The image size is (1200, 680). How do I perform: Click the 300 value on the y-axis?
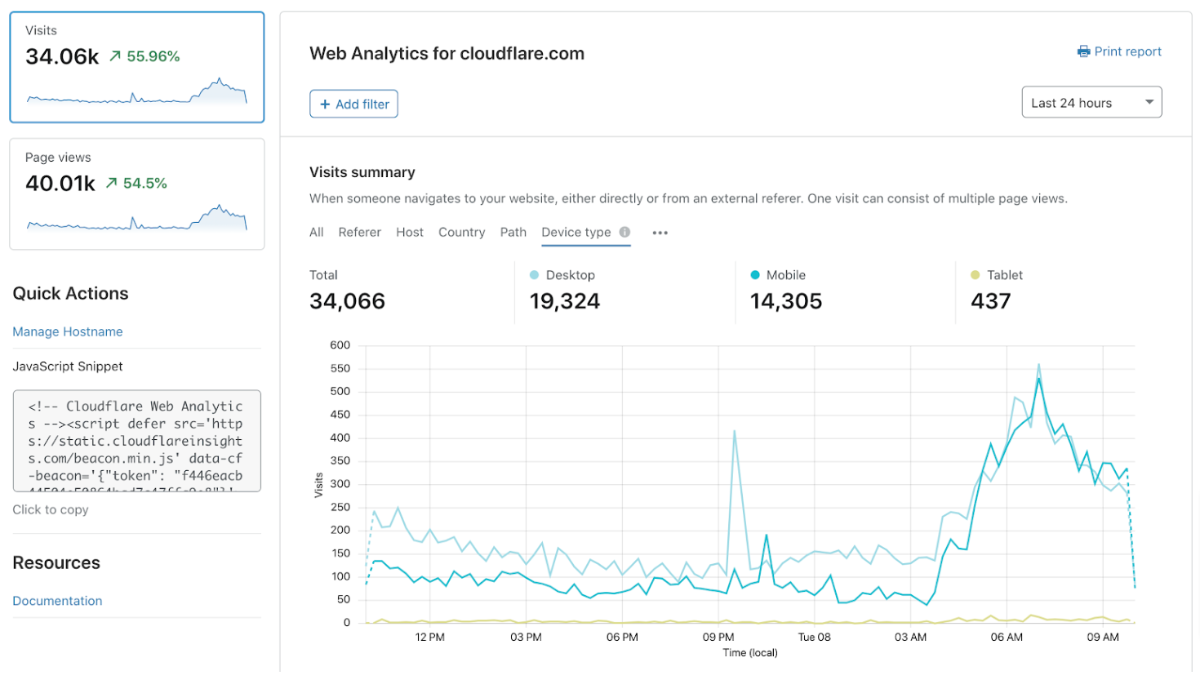pos(340,484)
